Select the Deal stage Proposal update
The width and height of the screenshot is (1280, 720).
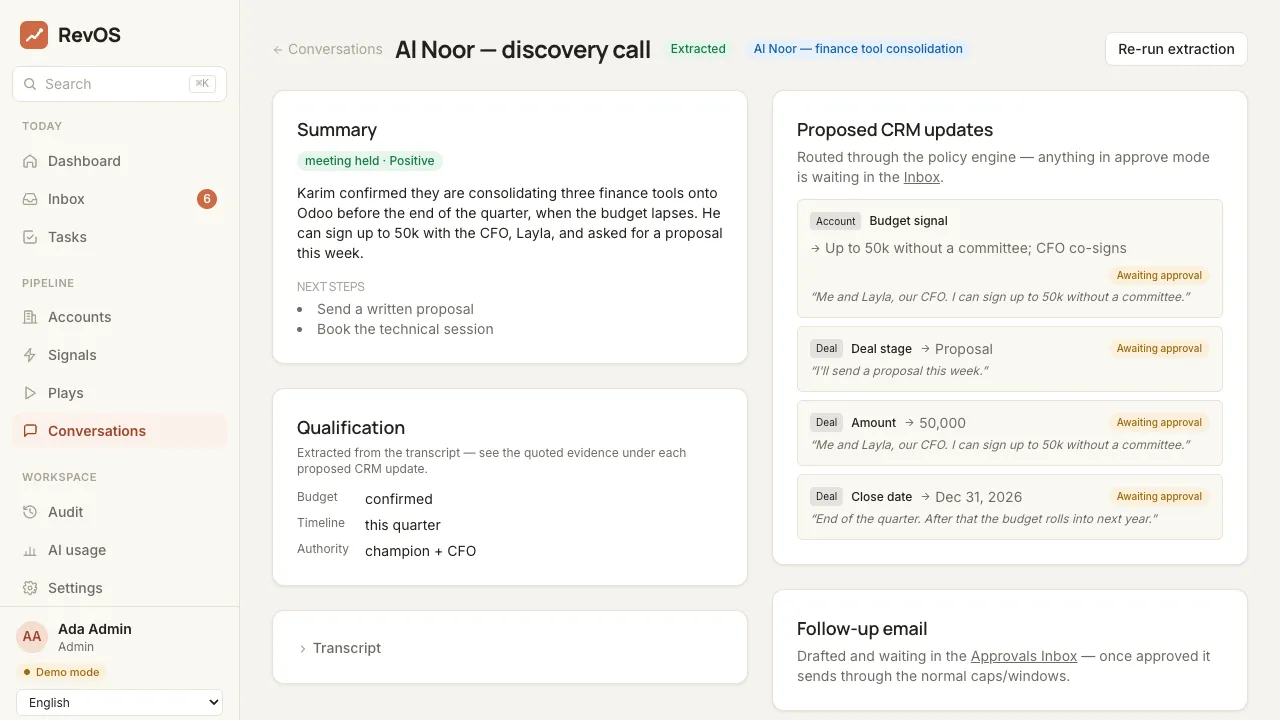pos(1010,359)
